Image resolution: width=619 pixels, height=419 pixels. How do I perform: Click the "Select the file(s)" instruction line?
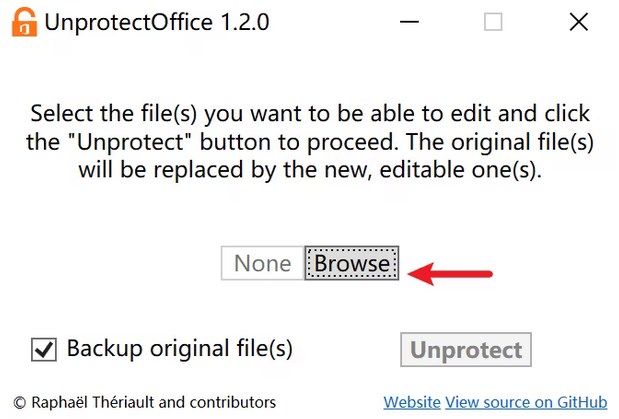coord(310,113)
